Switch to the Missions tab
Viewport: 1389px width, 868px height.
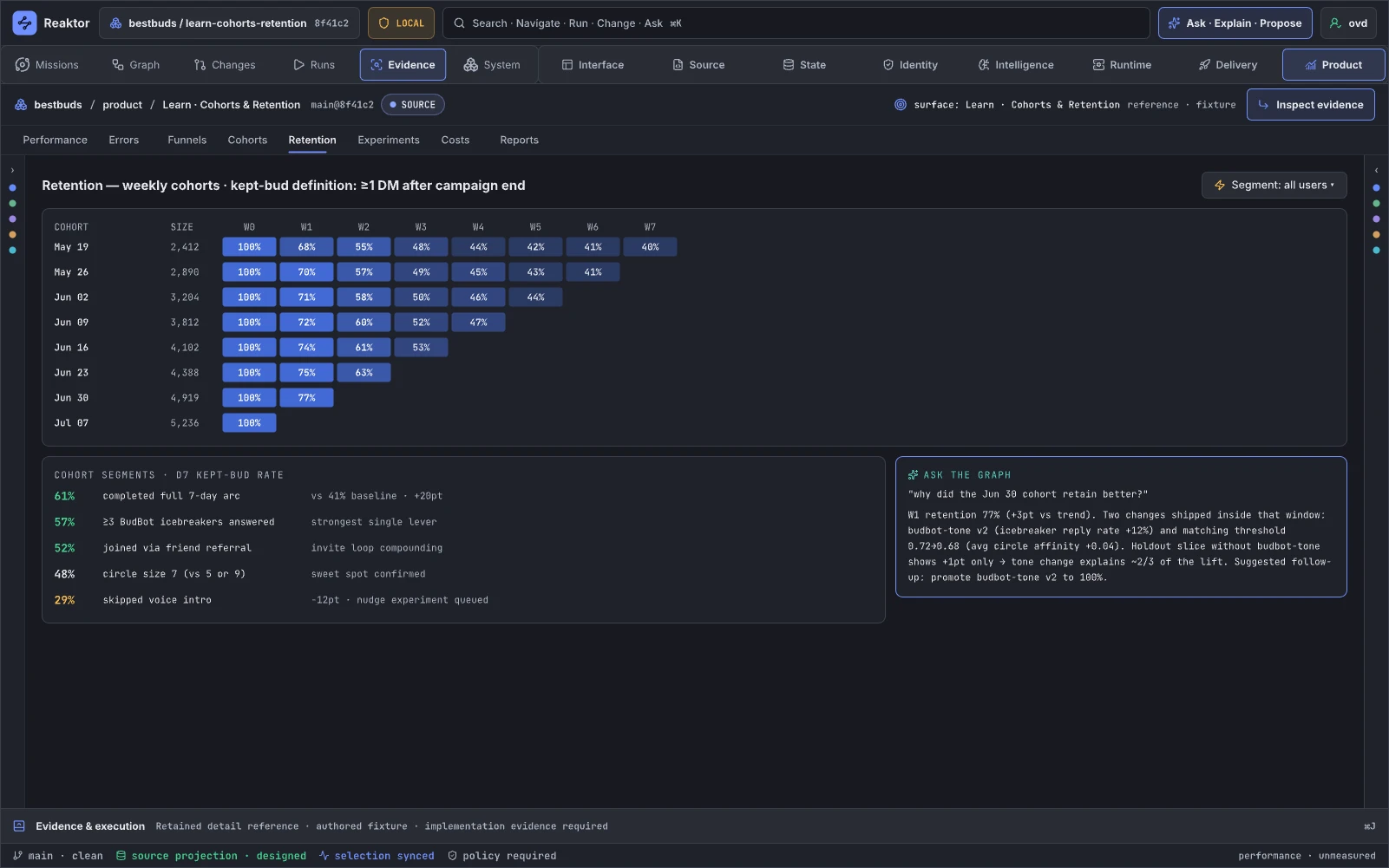pos(47,65)
